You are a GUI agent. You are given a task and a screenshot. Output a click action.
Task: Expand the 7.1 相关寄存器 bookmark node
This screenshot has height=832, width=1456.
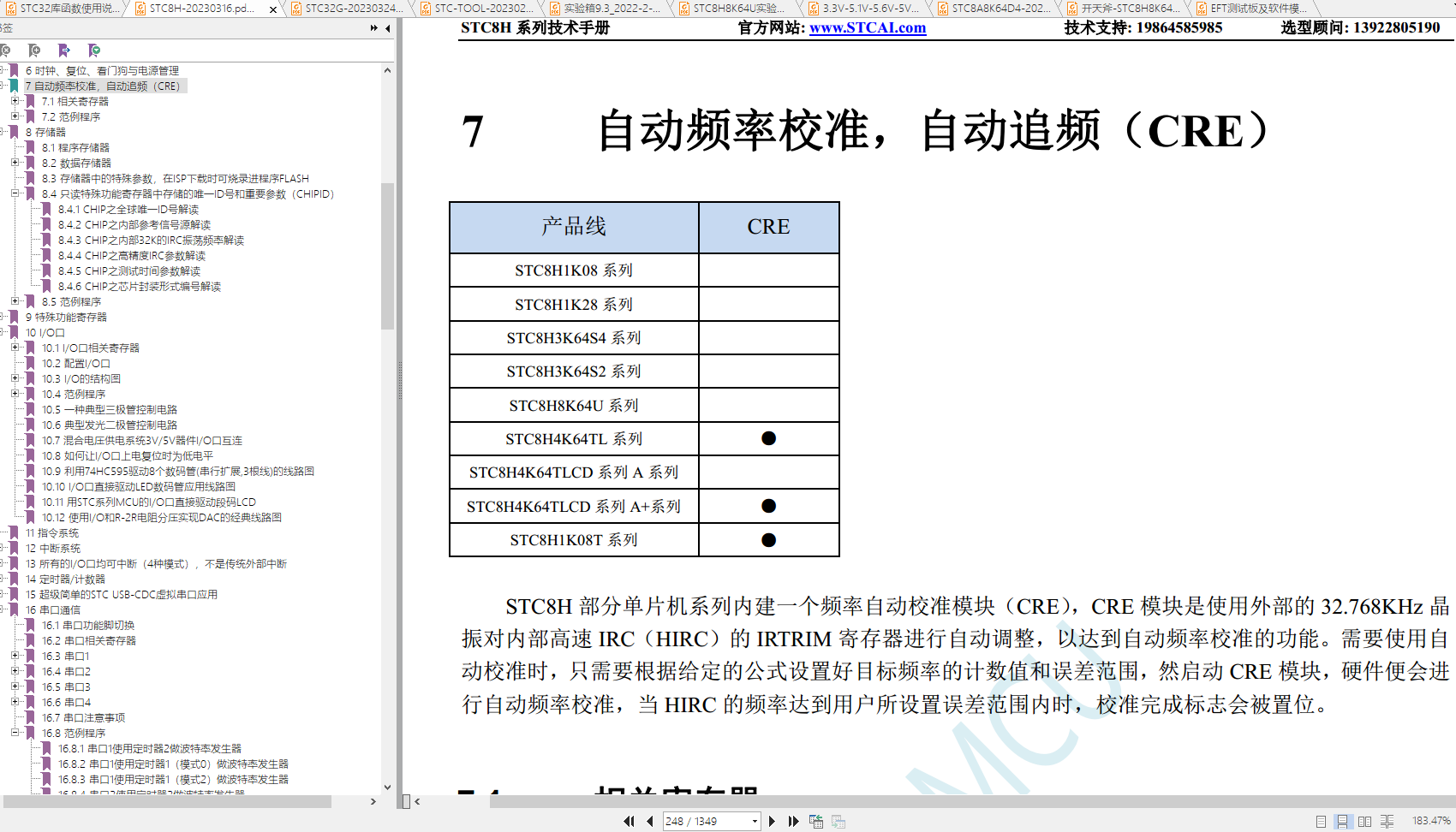point(15,101)
